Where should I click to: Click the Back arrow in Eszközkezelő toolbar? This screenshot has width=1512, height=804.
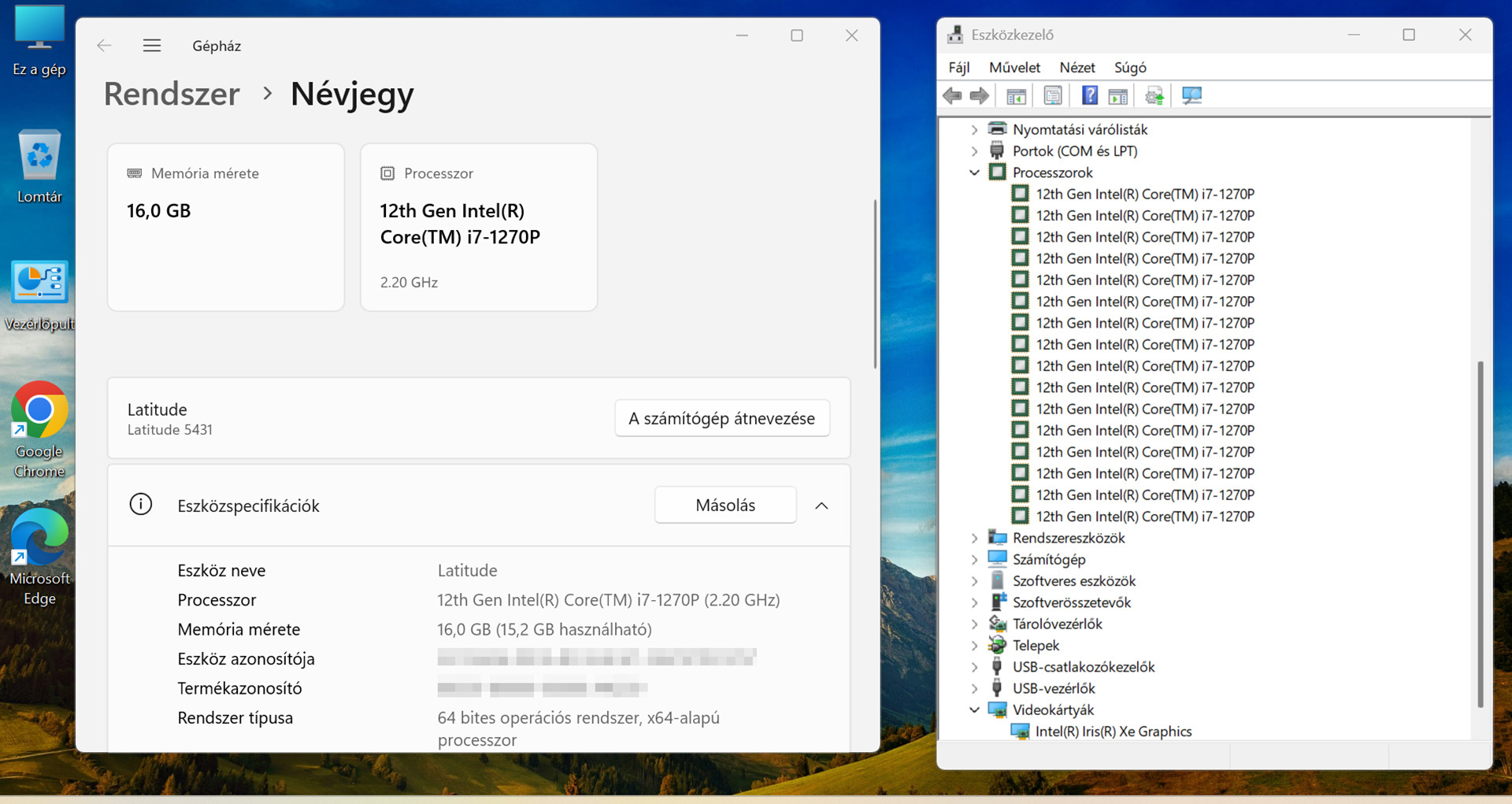[952, 96]
